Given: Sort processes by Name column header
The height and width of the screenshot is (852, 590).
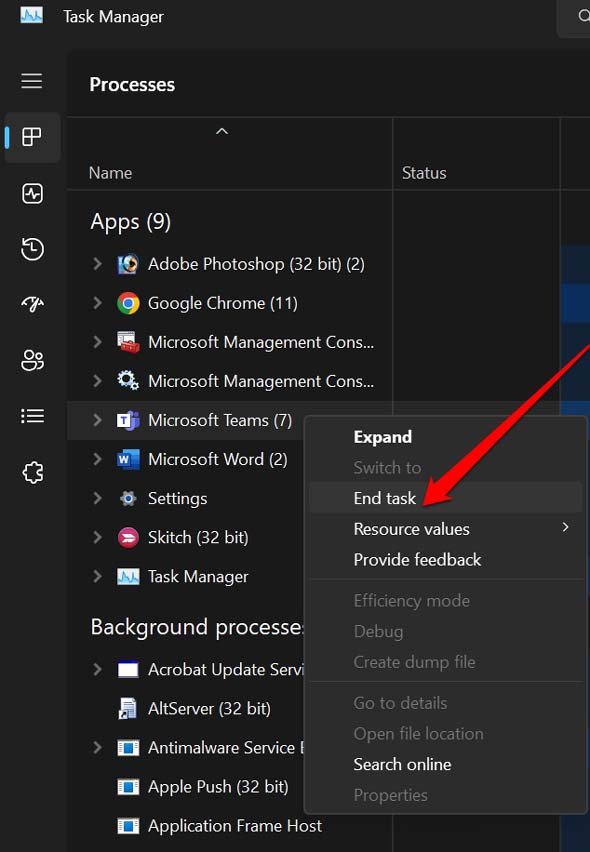Looking at the screenshot, I should point(110,173).
